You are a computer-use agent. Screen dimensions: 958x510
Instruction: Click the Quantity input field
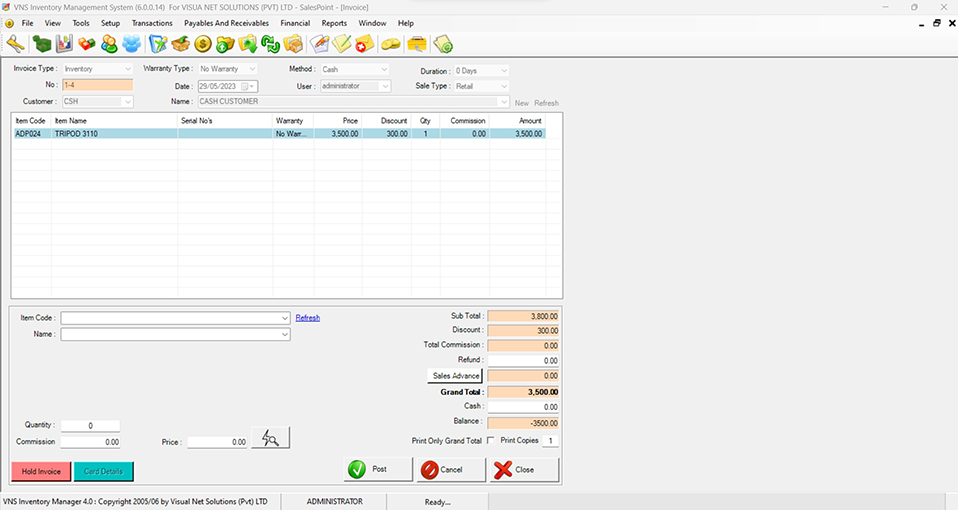tap(90, 426)
